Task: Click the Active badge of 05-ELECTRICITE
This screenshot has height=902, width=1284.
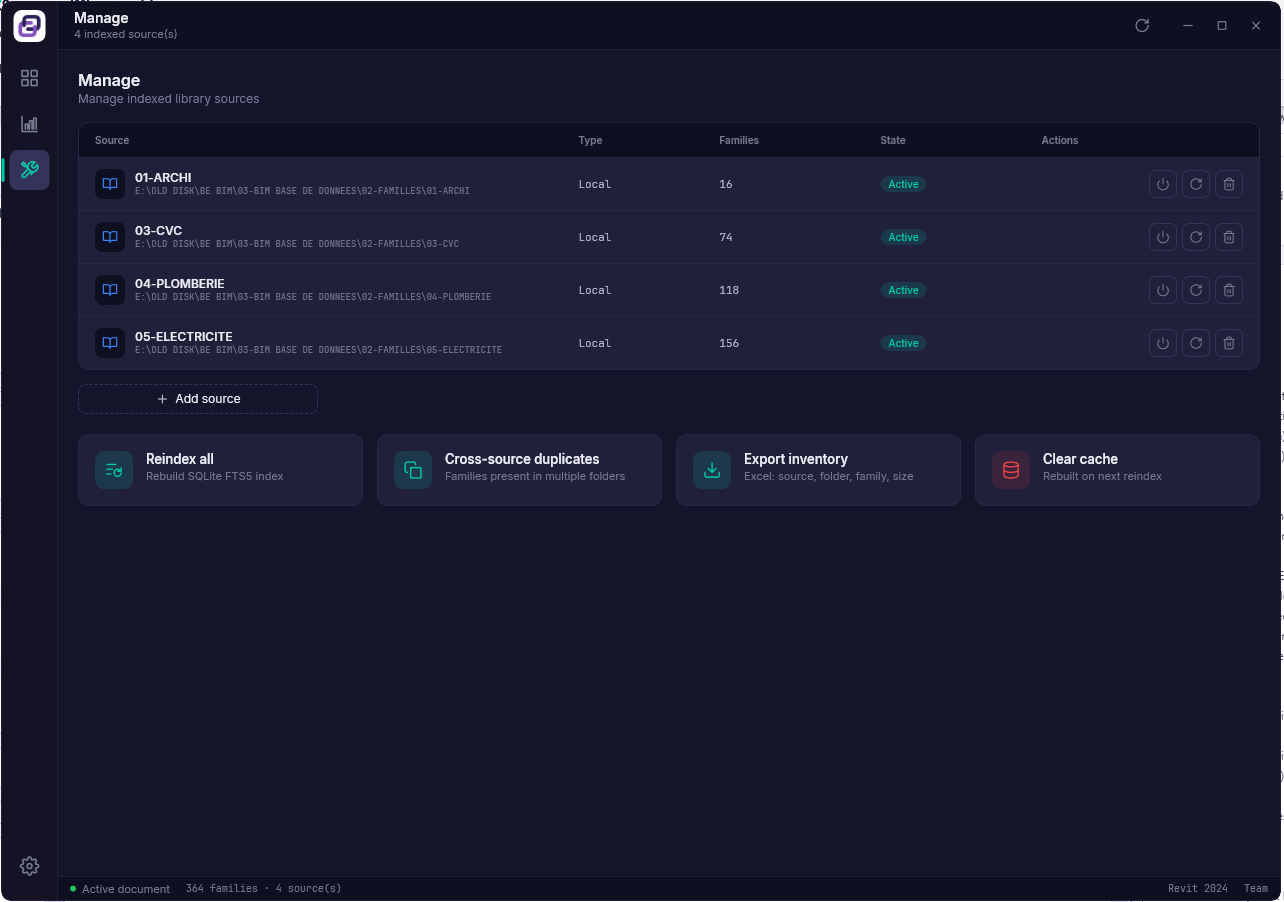Action: (903, 343)
